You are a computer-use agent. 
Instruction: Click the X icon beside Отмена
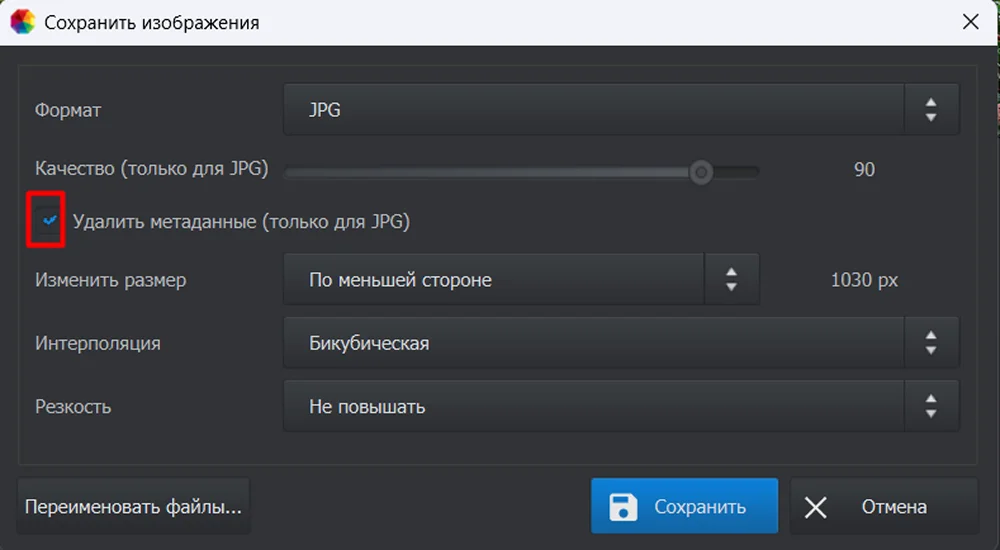click(816, 507)
